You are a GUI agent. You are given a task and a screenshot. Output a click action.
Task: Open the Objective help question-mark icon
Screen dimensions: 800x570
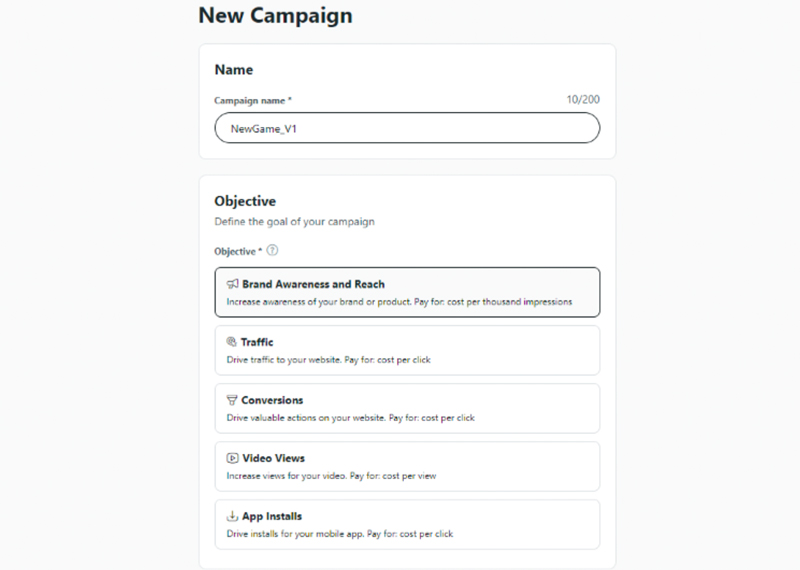point(272,250)
